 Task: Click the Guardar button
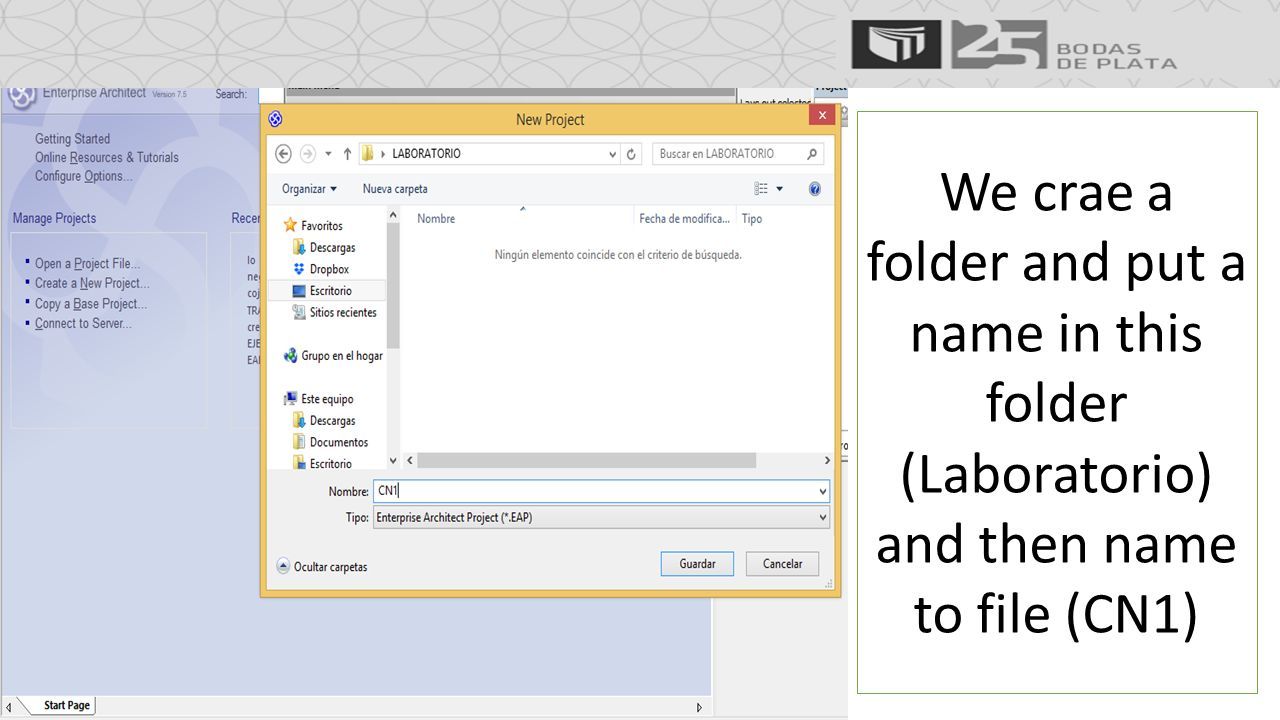pos(697,564)
